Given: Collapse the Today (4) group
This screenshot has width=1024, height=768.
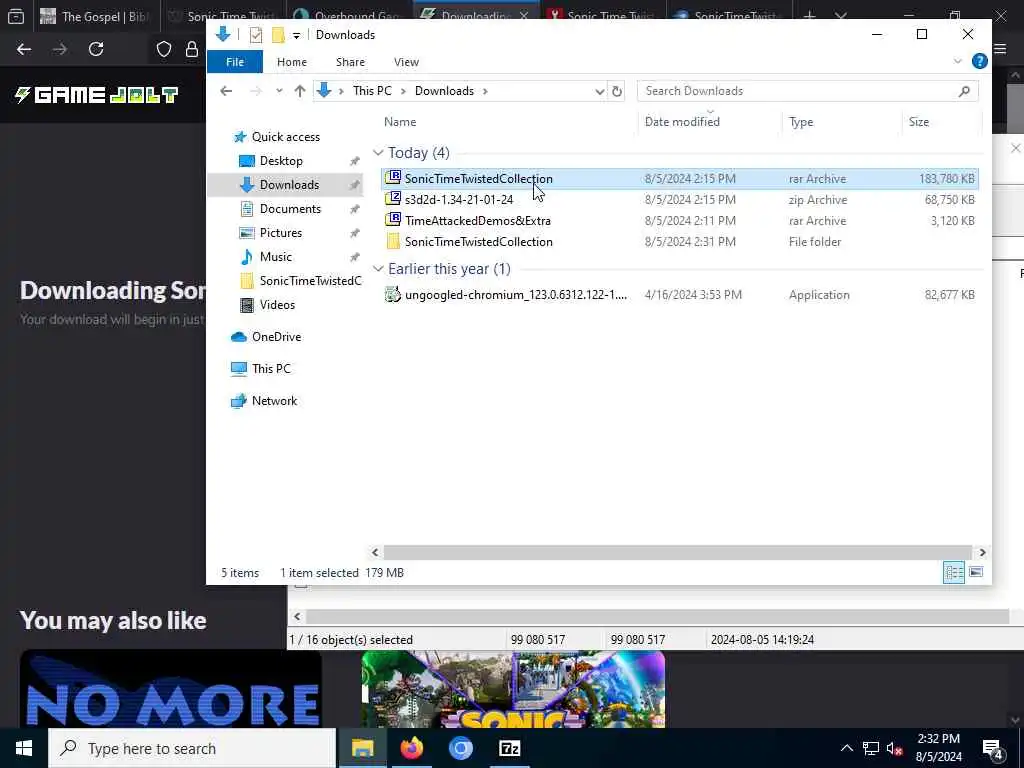Looking at the screenshot, I should [x=377, y=153].
